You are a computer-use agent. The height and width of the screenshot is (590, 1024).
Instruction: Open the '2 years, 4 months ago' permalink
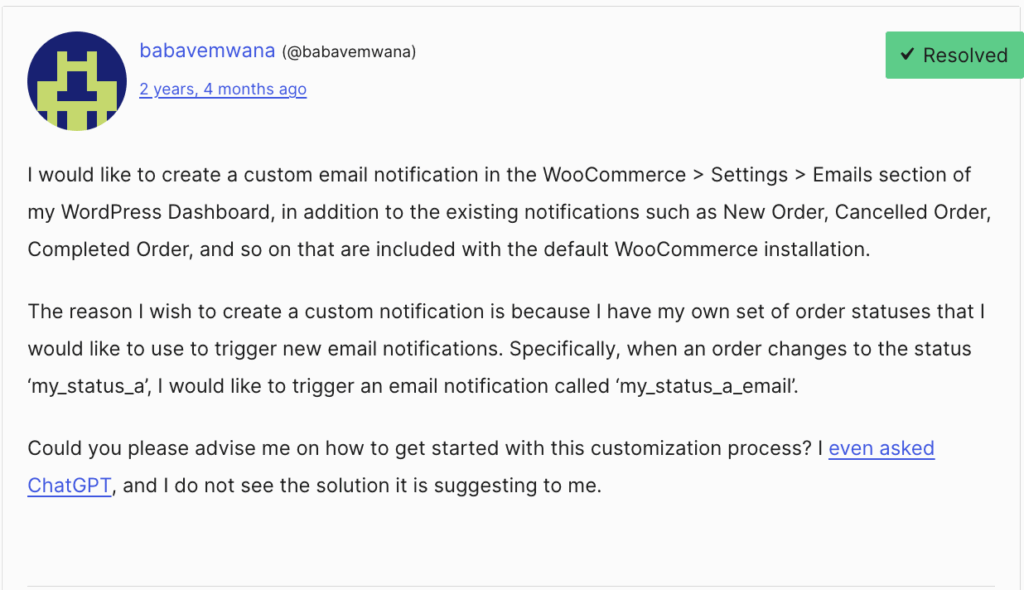tap(223, 89)
